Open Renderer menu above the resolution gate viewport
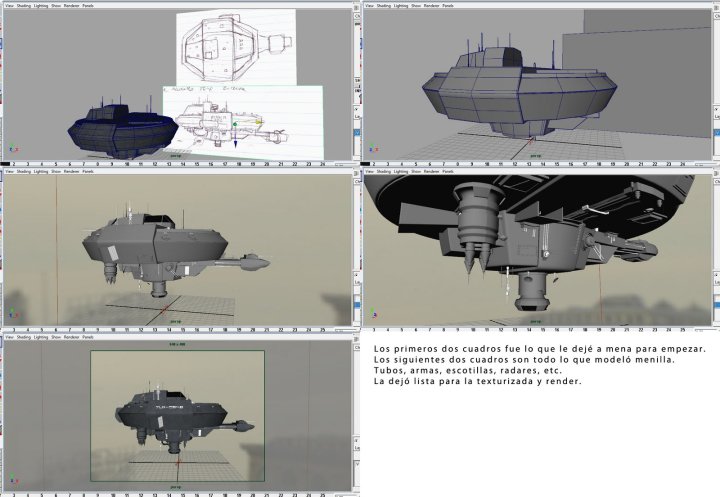Viewport: 720px width, 497px height. 71,338
